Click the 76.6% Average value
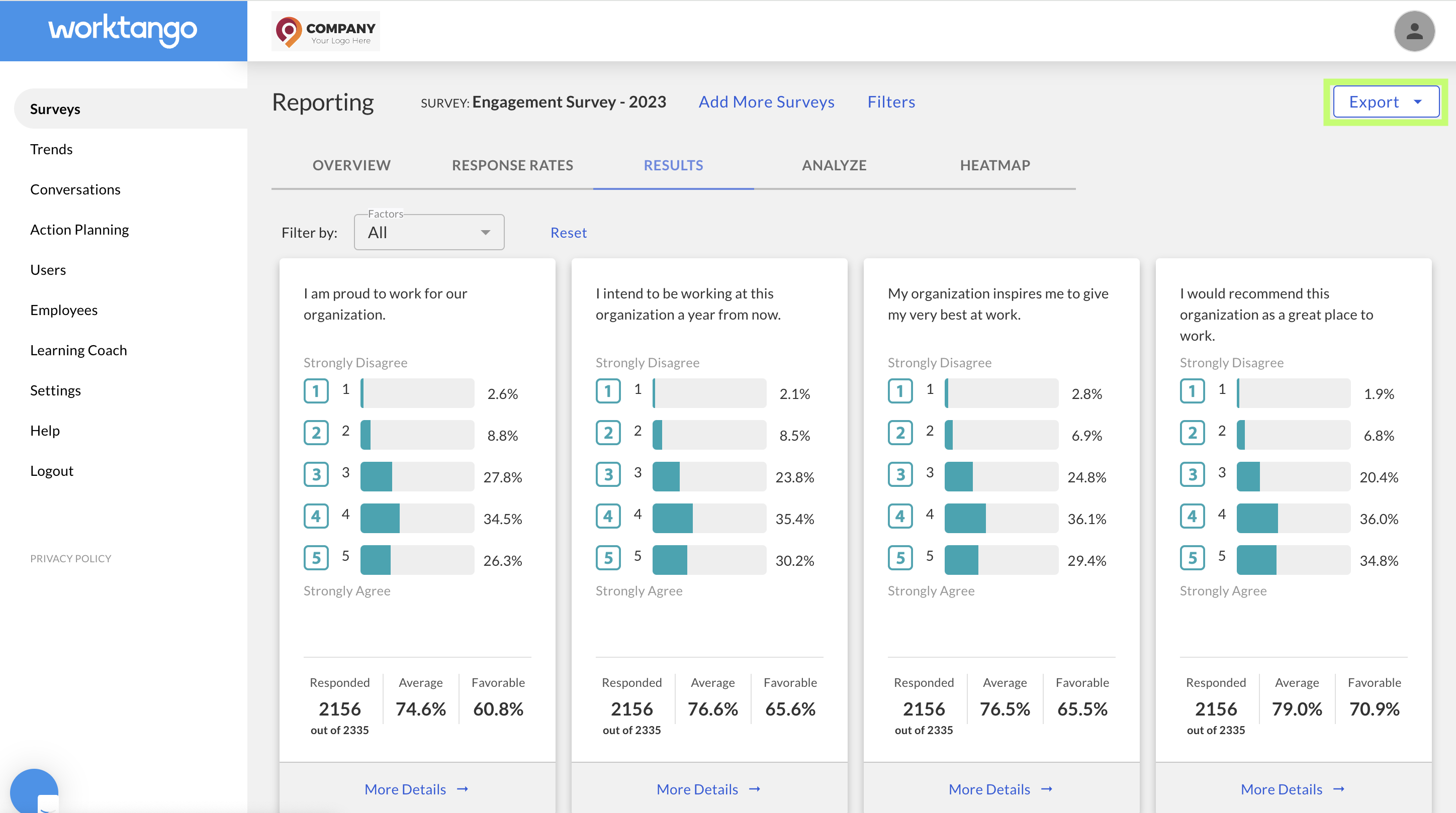This screenshot has height=813, width=1456. click(x=713, y=708)
